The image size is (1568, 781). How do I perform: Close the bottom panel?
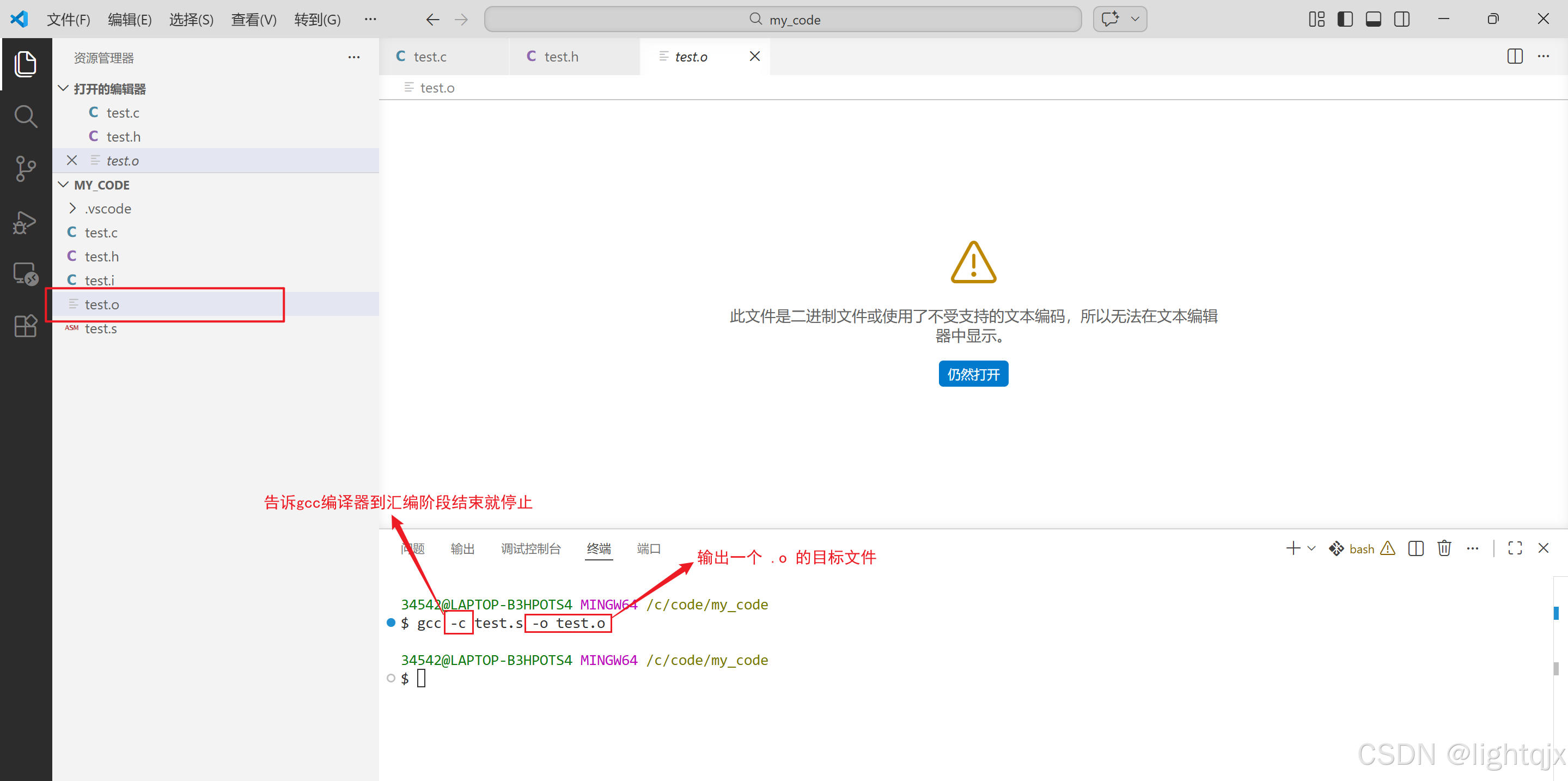pyautogui.click(x=1543, y=548)
